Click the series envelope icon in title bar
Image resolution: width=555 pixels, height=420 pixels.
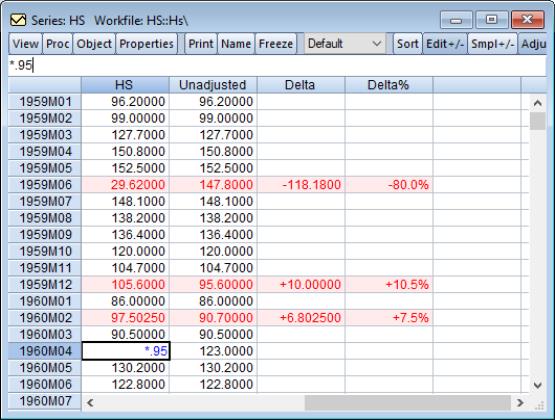click(x=18, y=20)
